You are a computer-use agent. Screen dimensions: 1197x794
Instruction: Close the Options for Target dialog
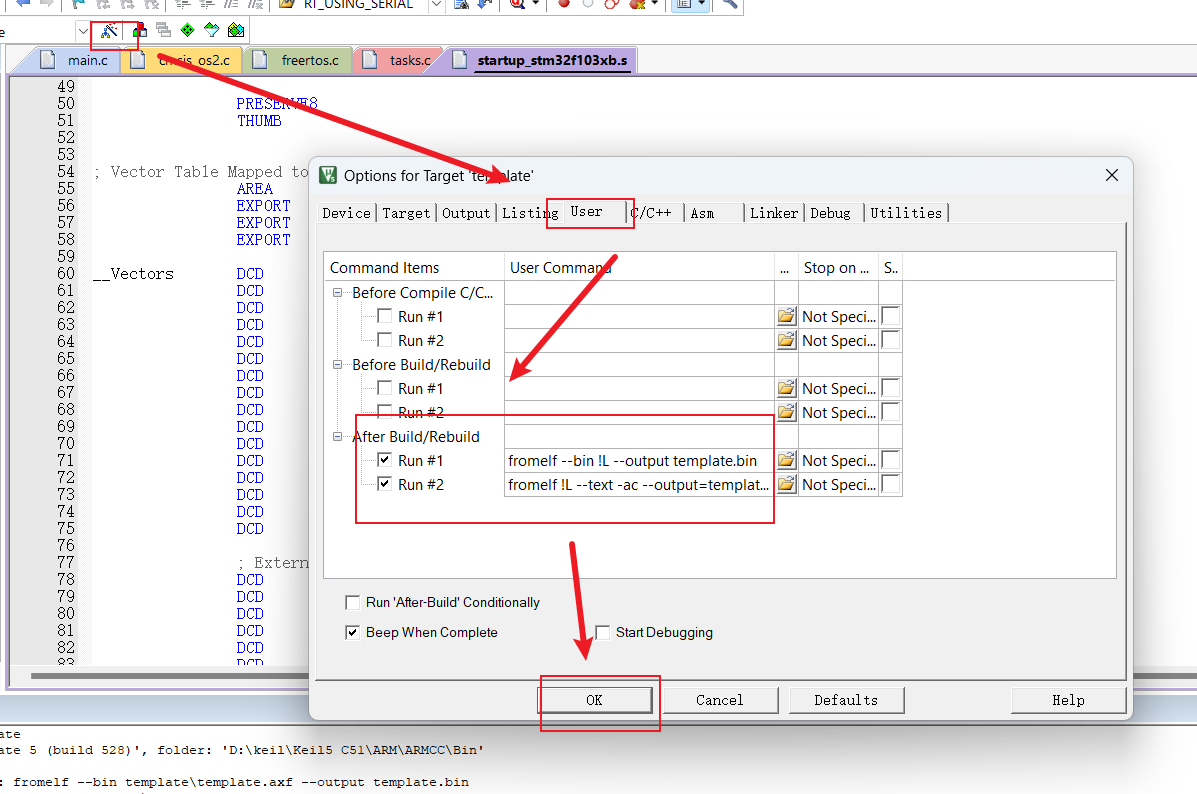1112,176
